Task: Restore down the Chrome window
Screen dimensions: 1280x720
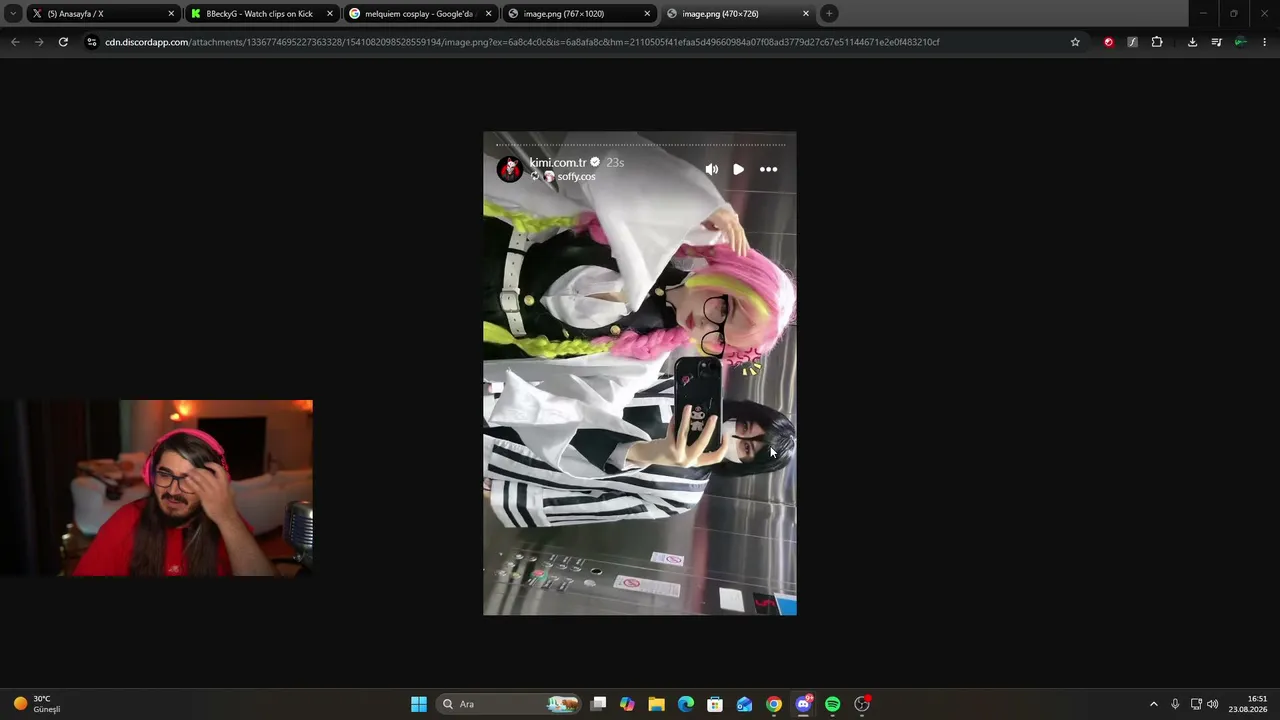Action: pyautogui.click(x=1233, y=14)
